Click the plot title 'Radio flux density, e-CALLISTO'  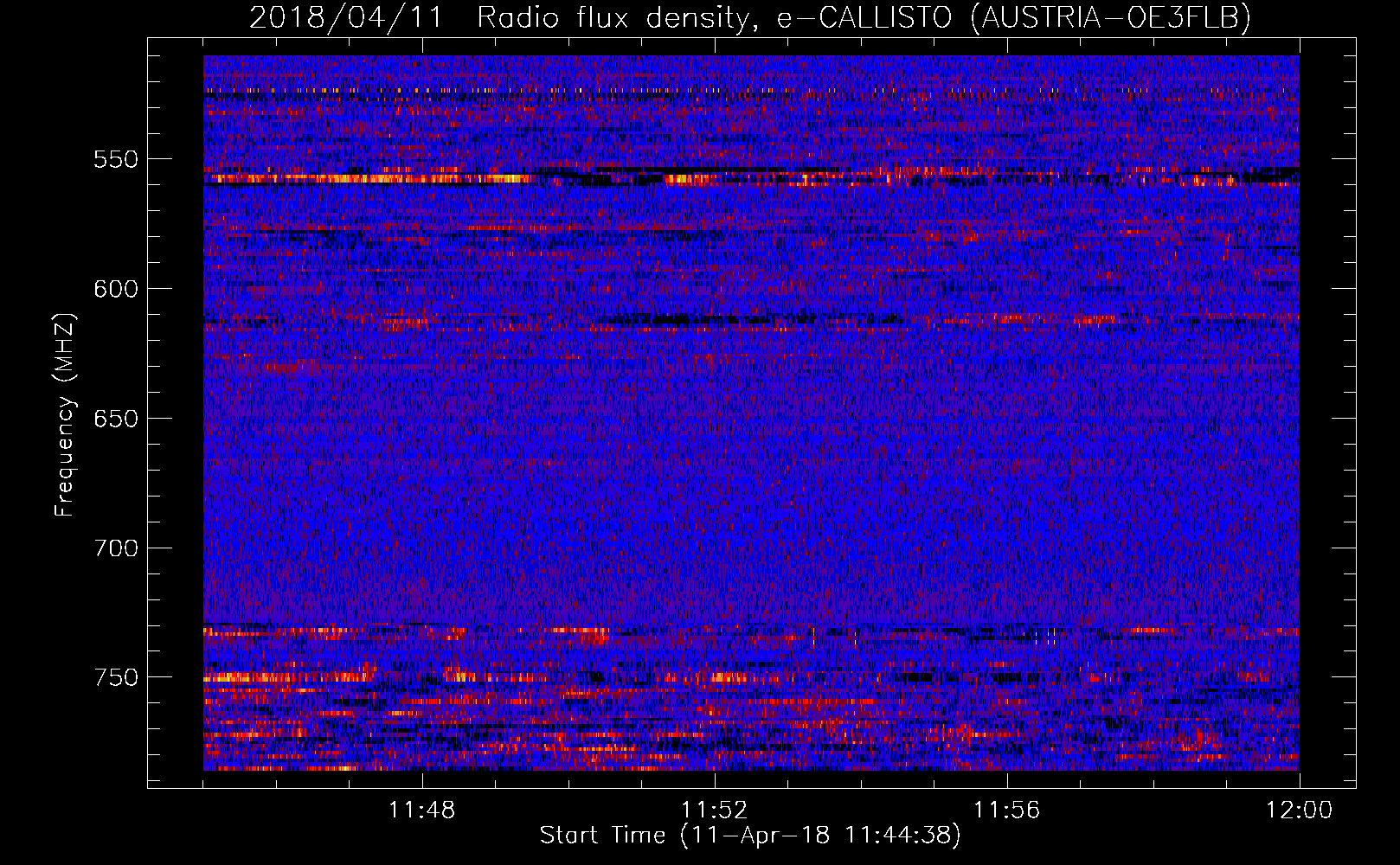pyautogui.click(x=714, y=17)
